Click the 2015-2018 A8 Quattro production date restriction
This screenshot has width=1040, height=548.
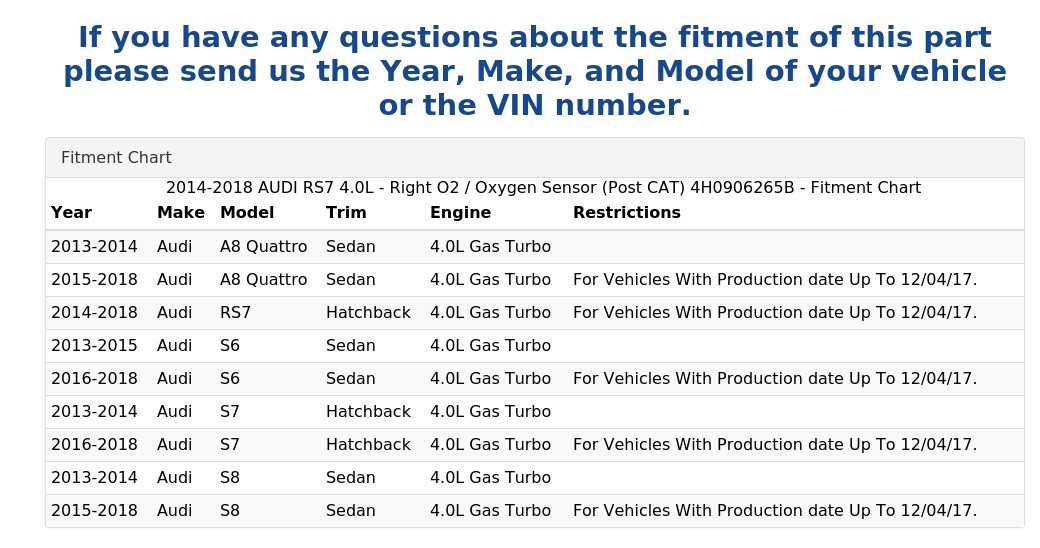774,280
